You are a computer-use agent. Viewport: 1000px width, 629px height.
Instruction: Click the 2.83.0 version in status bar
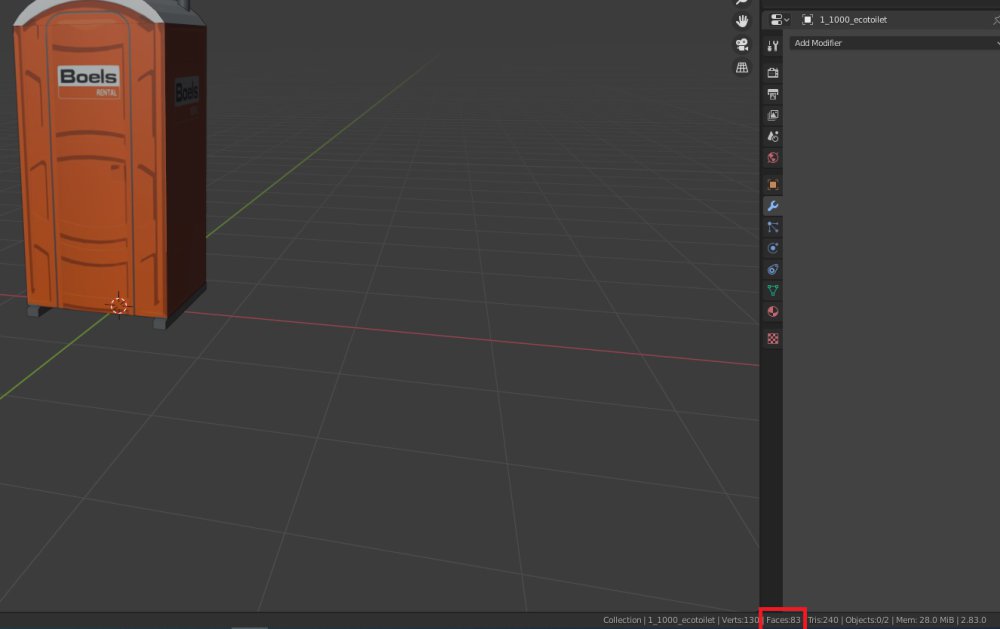[x=973, y=620]
